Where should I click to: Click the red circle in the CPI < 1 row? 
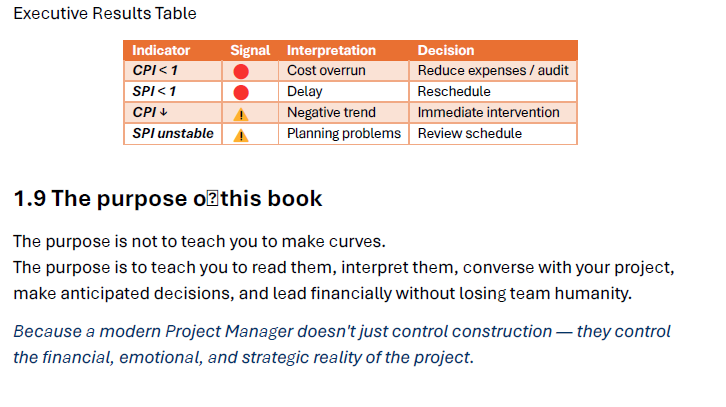pyautogui.click(x=241, y=71)
